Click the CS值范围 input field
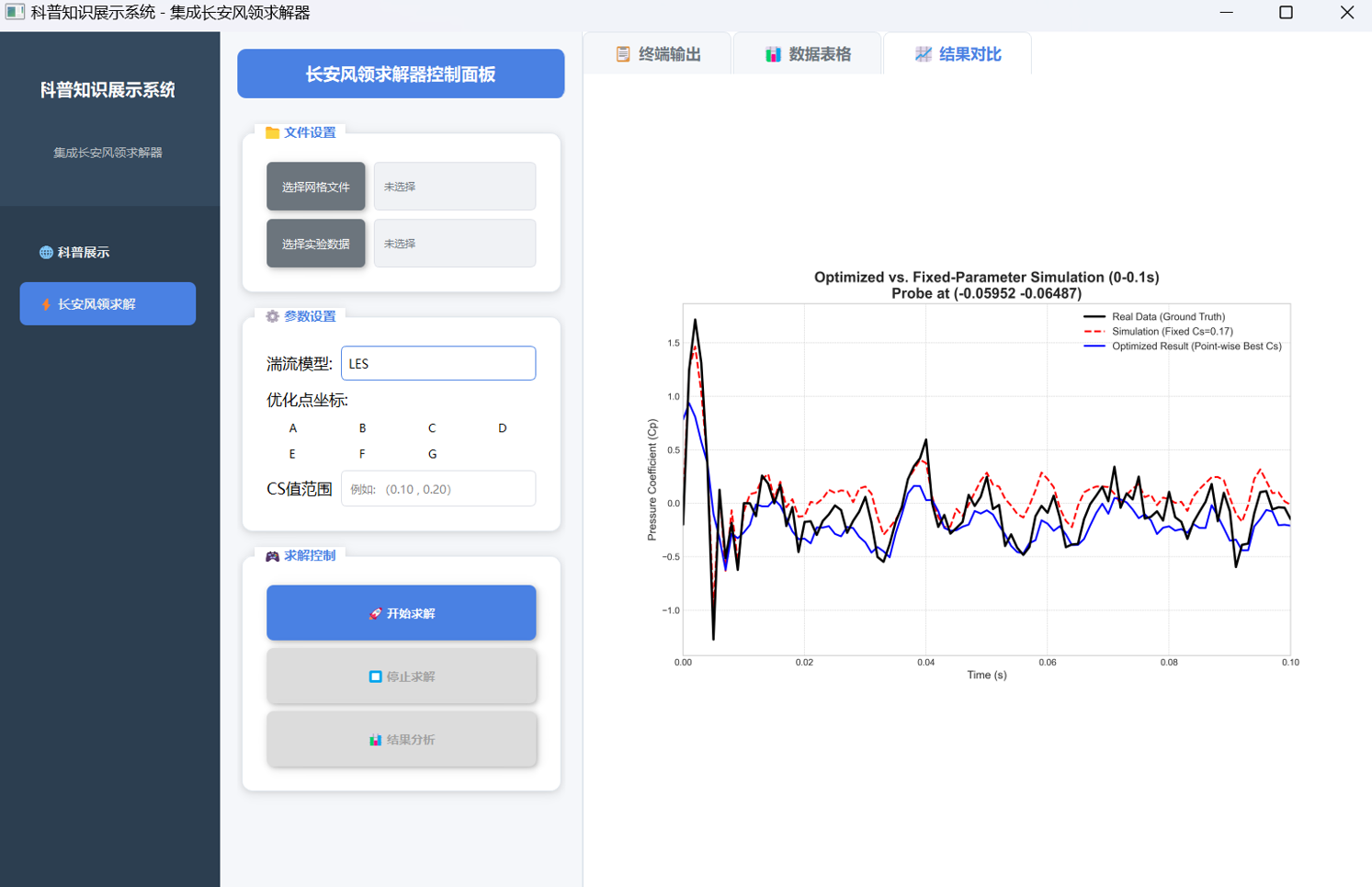This screenshot has height=887, width=1372. pyautogui.click(x=437, y=489)
